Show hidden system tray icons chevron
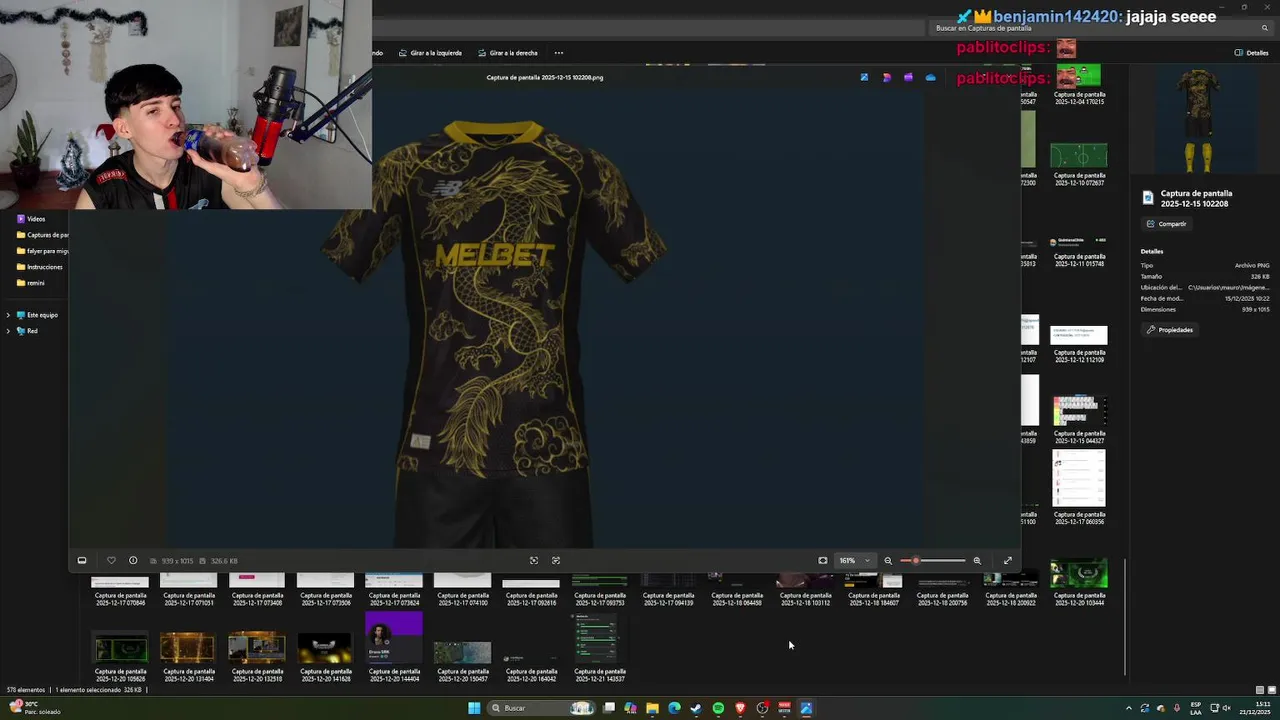Image resolution: width=1280 pixels, height=720 pixels. (x=1129, y=708)
